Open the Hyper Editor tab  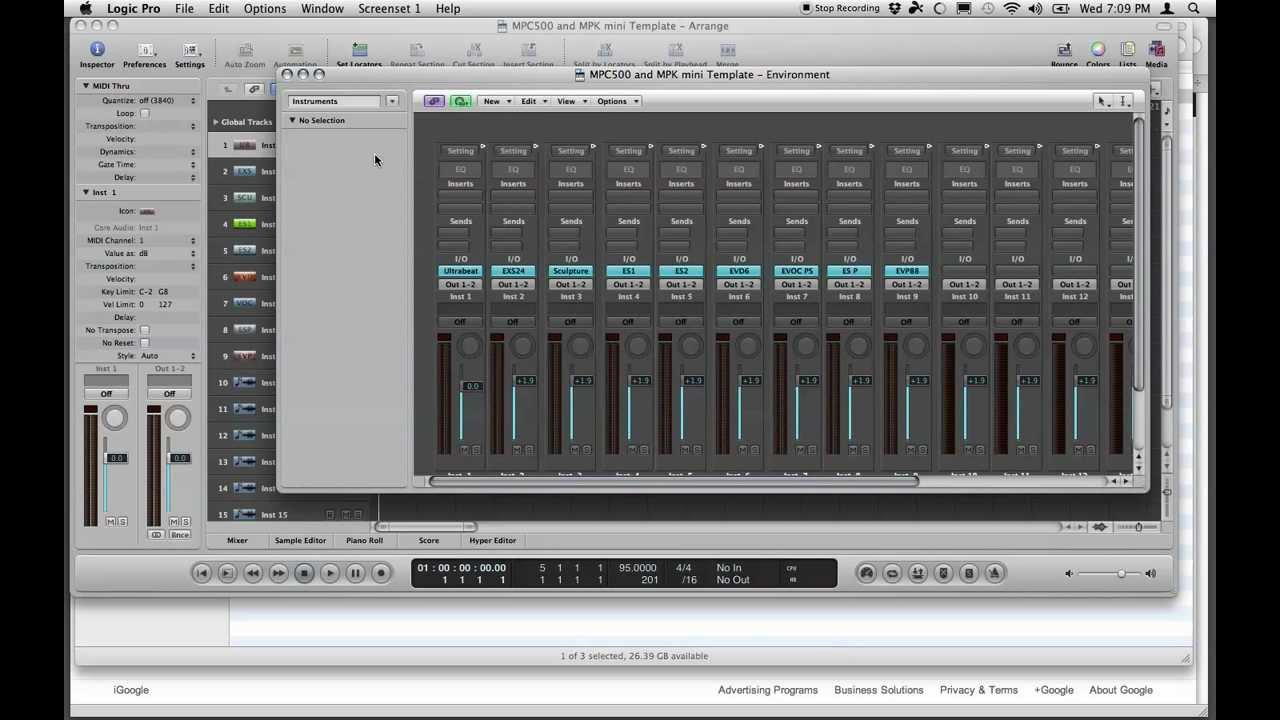[x=493, y=540]
